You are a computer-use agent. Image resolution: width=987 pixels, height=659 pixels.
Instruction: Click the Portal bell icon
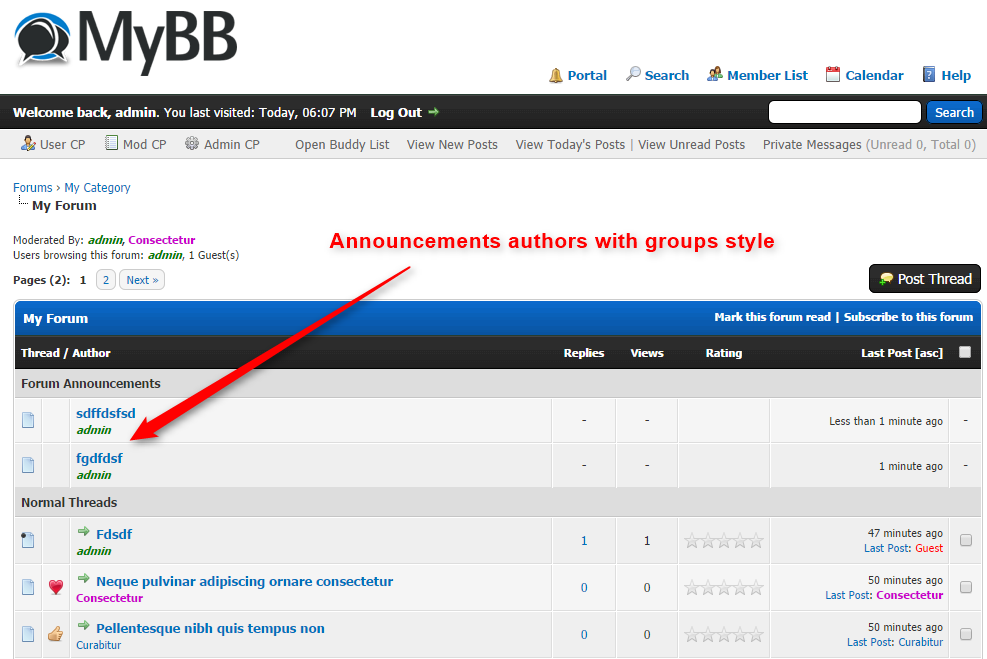tap(556, 75)
